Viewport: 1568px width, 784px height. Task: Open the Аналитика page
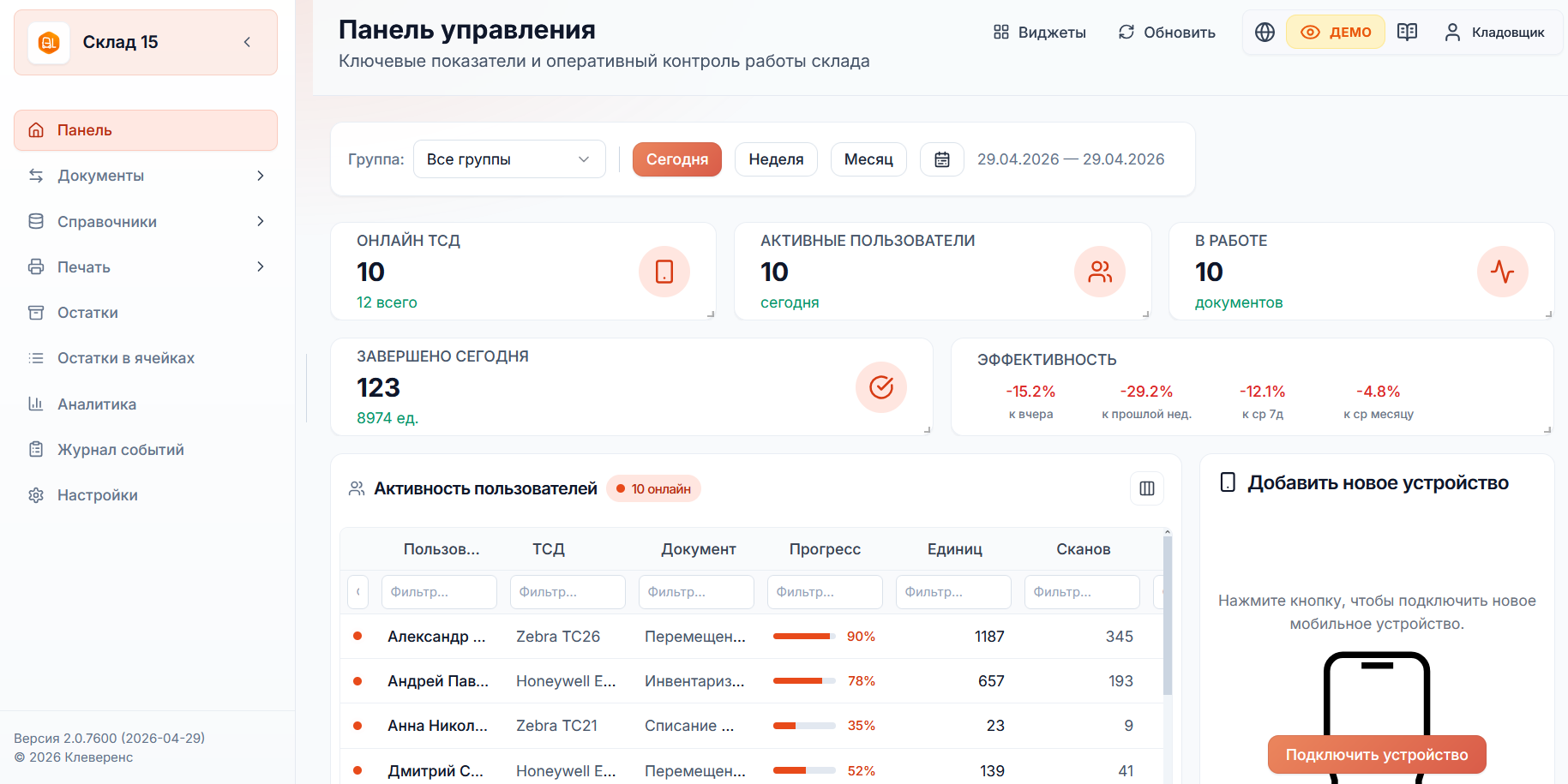pos(146,404)
